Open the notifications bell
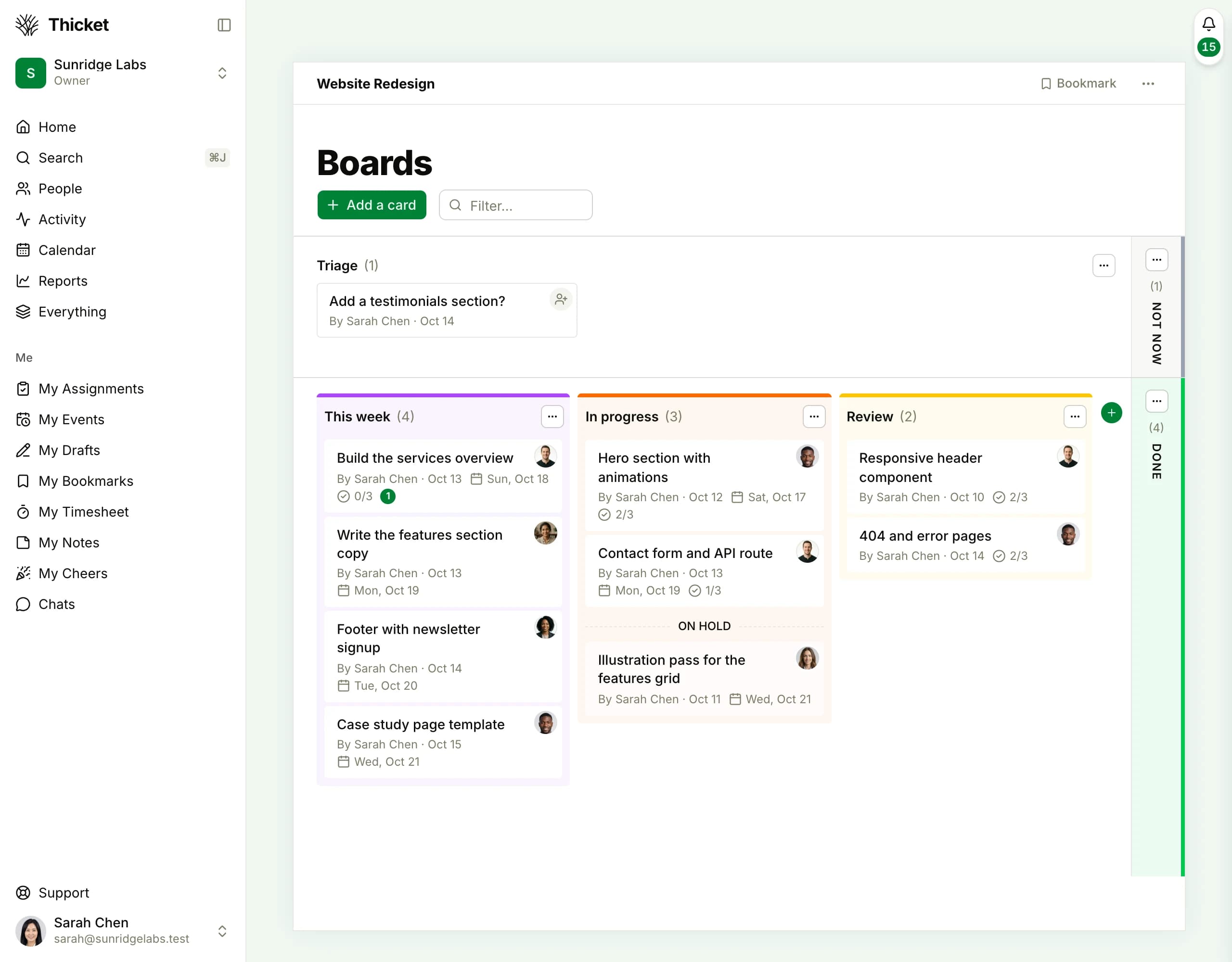The image size is (1232, 962). 1208,24
